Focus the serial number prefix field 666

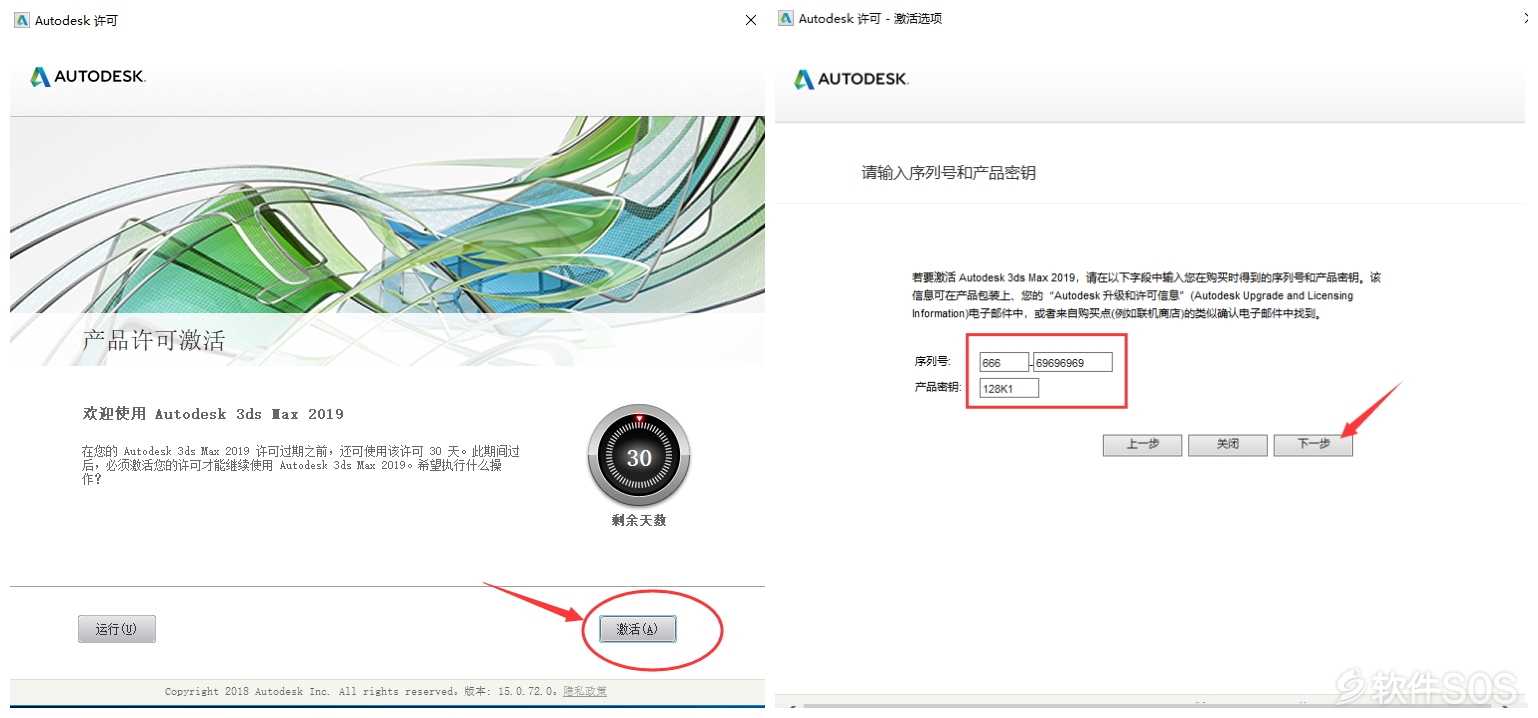[1004, 362]
